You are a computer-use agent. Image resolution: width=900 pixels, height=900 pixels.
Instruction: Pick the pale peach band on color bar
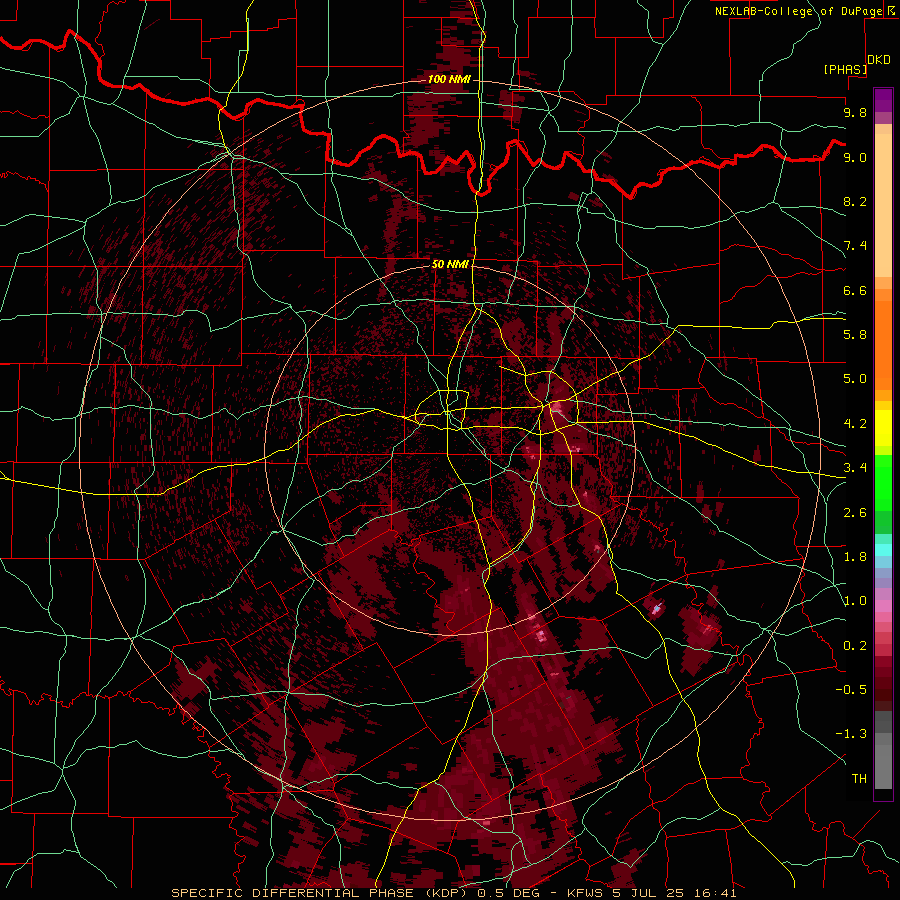tap(883, 207)
